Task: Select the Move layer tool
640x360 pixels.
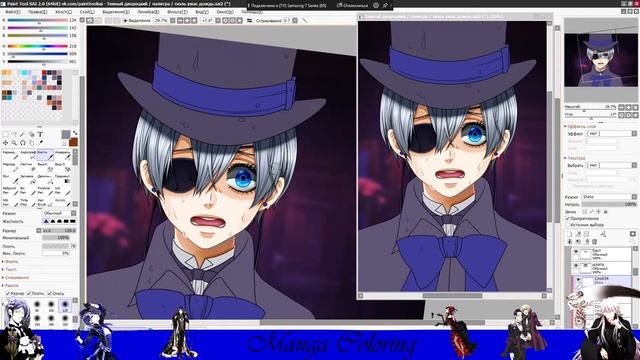Action: tap(5, 143)
